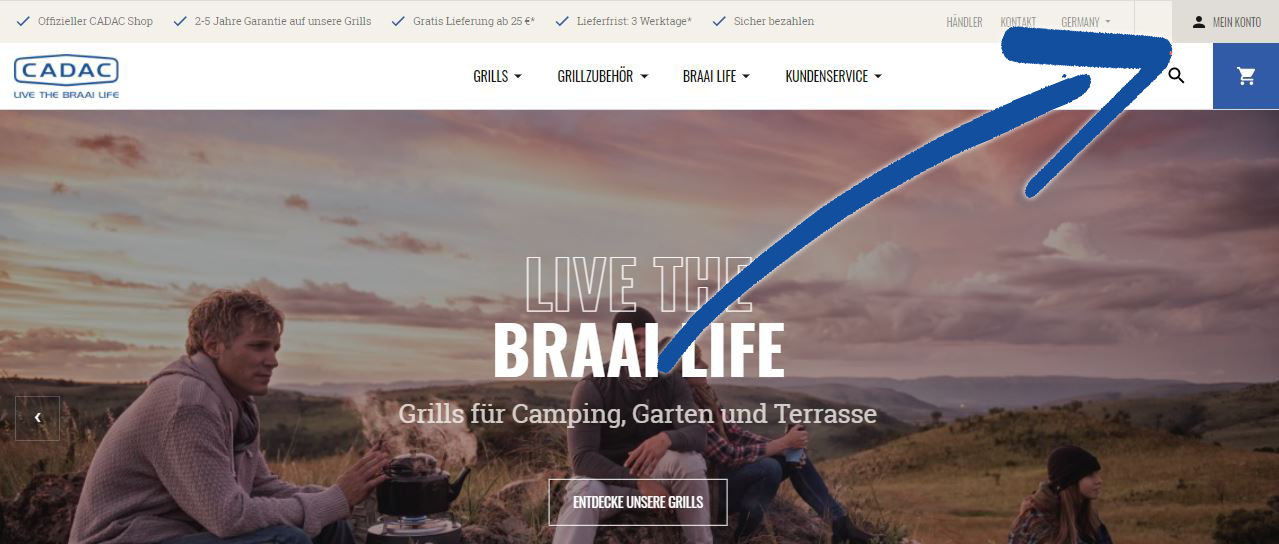
Task: Expand the Grillzubehör dropdown menu
Action: pos(603,76)
